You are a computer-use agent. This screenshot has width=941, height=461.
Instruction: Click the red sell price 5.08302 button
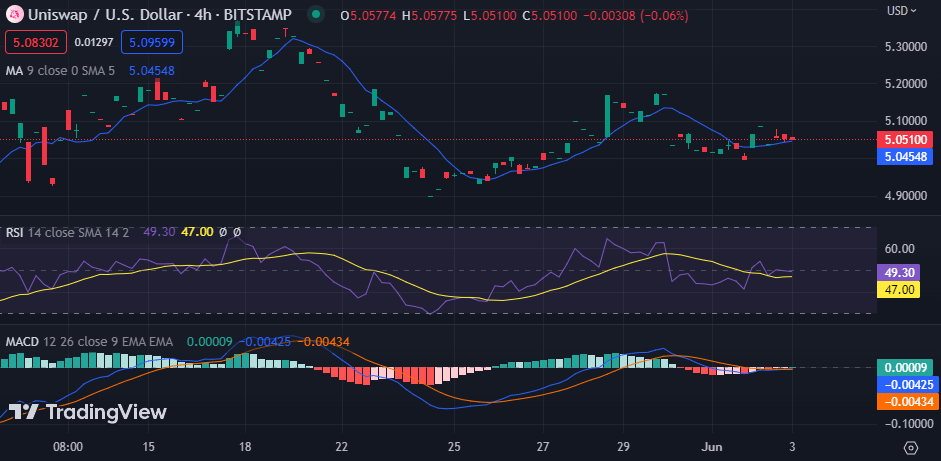36,43
